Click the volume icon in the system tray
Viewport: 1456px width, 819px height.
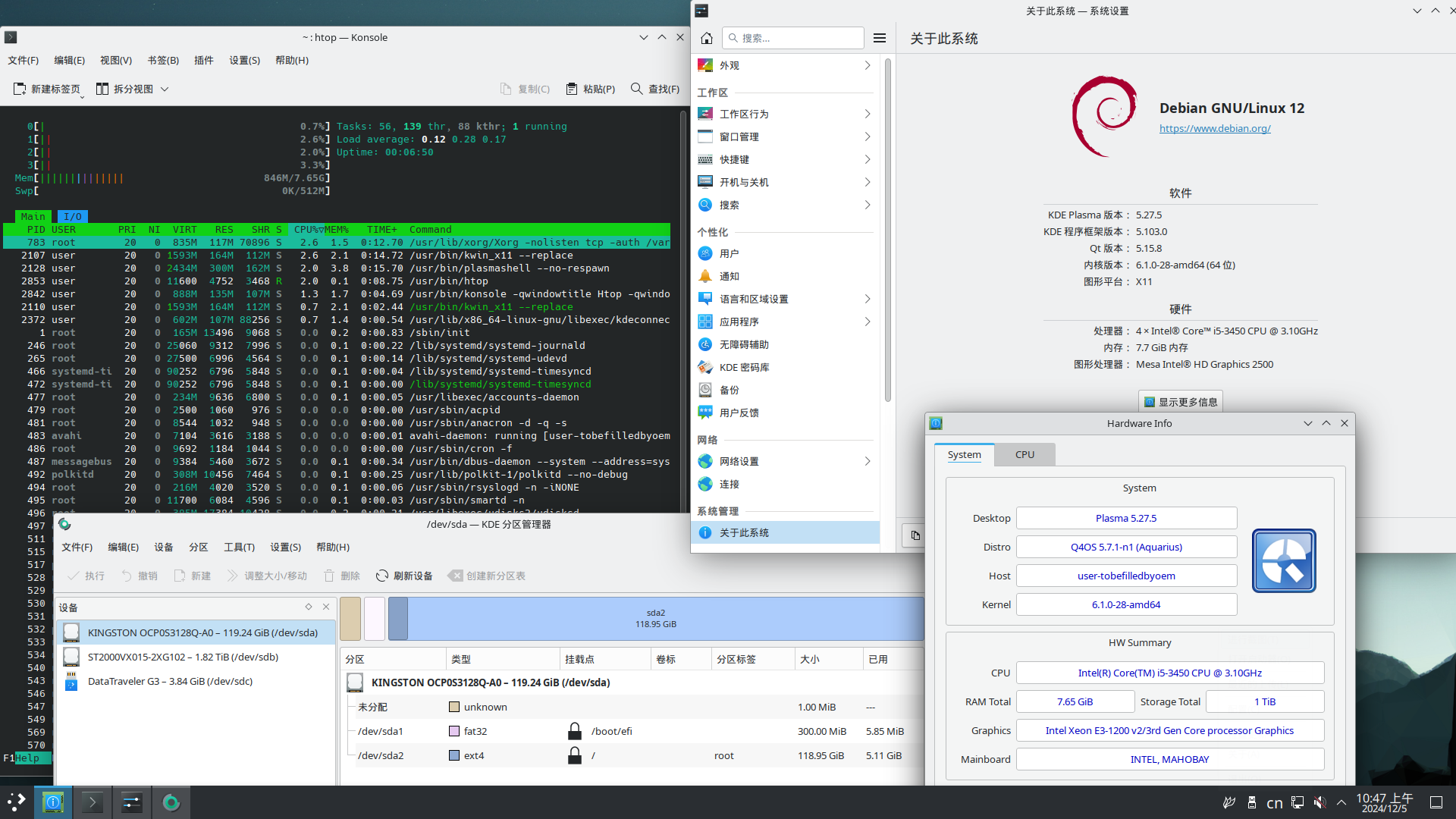click(x=1320, y=802)
